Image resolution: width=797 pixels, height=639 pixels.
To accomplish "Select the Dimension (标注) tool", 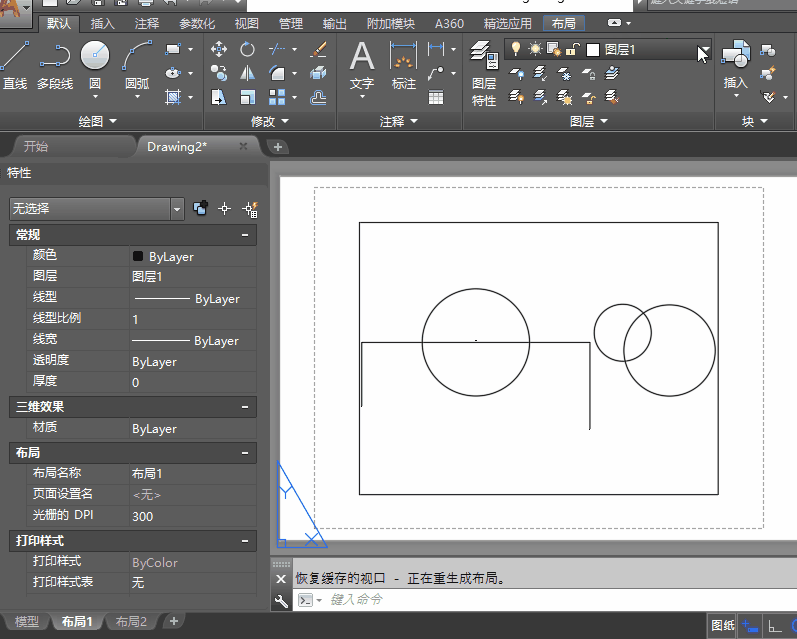I will [404, 65].
